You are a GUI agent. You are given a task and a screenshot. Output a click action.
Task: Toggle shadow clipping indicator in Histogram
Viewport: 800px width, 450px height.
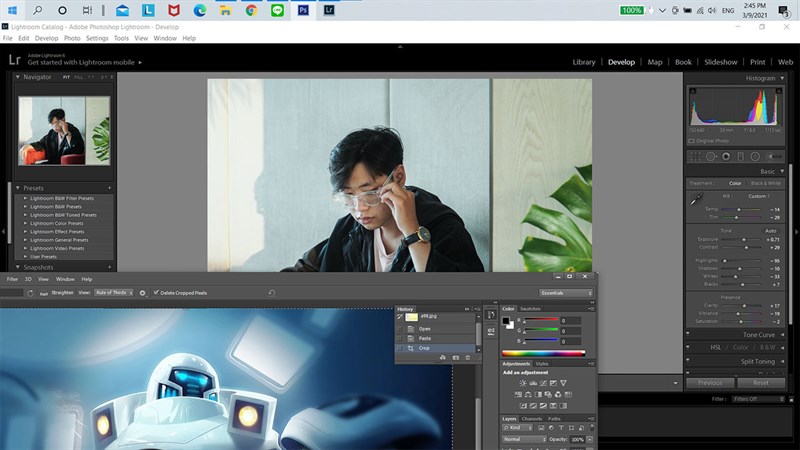coord(693,91)
